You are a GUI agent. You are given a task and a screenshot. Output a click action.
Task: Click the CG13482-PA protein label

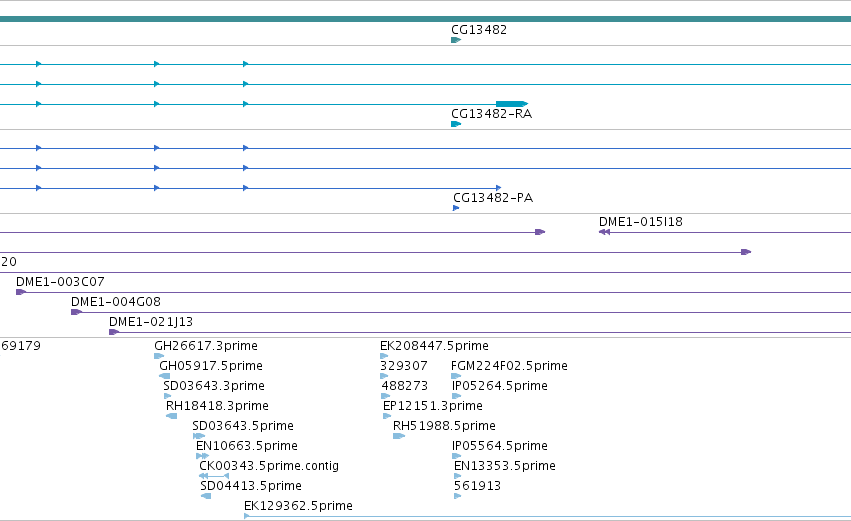pos(493,198)
